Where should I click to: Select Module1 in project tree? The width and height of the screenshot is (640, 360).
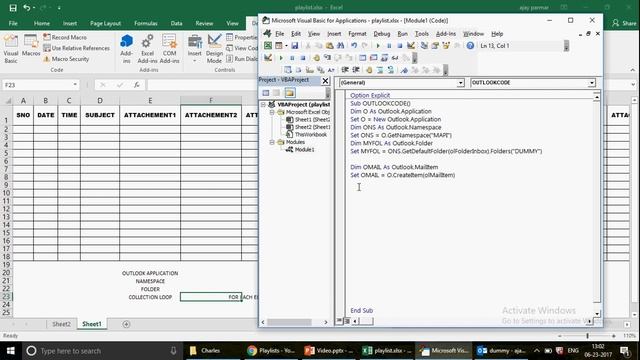coord(301,150)
